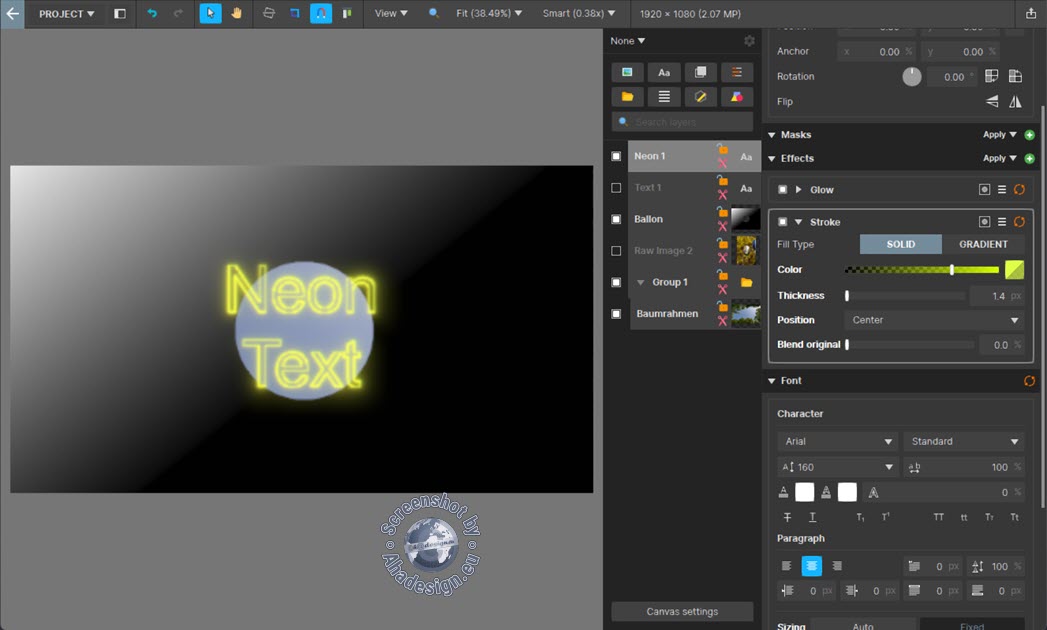This screenshot has width=1047, height=630.
Task: Collapse the Masks section
Action: [772, 135]
